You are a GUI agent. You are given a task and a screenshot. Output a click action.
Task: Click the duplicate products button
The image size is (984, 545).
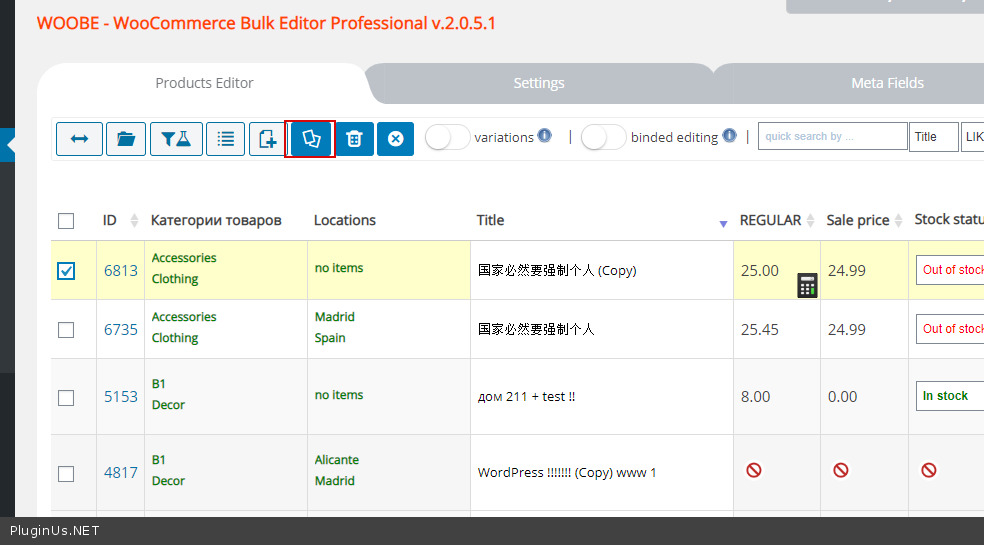pos(310,139)
